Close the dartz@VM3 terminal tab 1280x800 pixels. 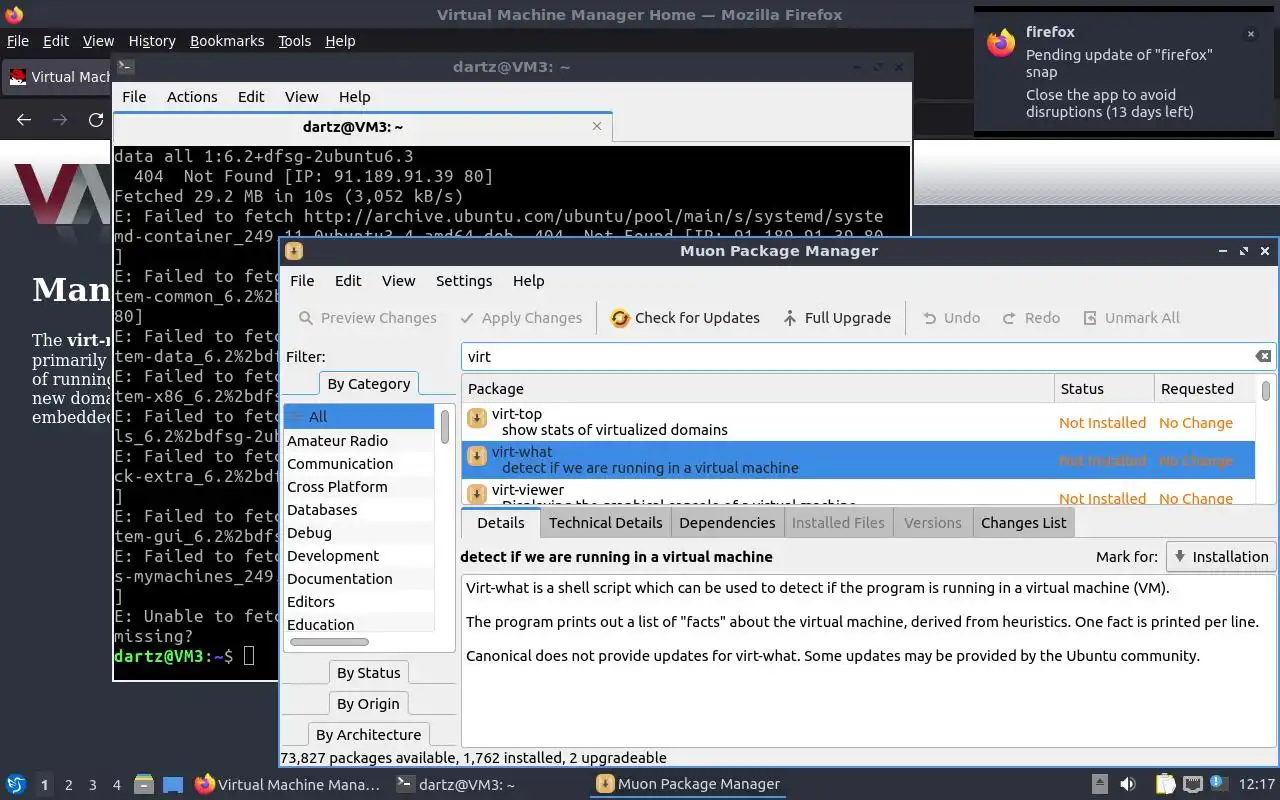(x=597, y=127)
